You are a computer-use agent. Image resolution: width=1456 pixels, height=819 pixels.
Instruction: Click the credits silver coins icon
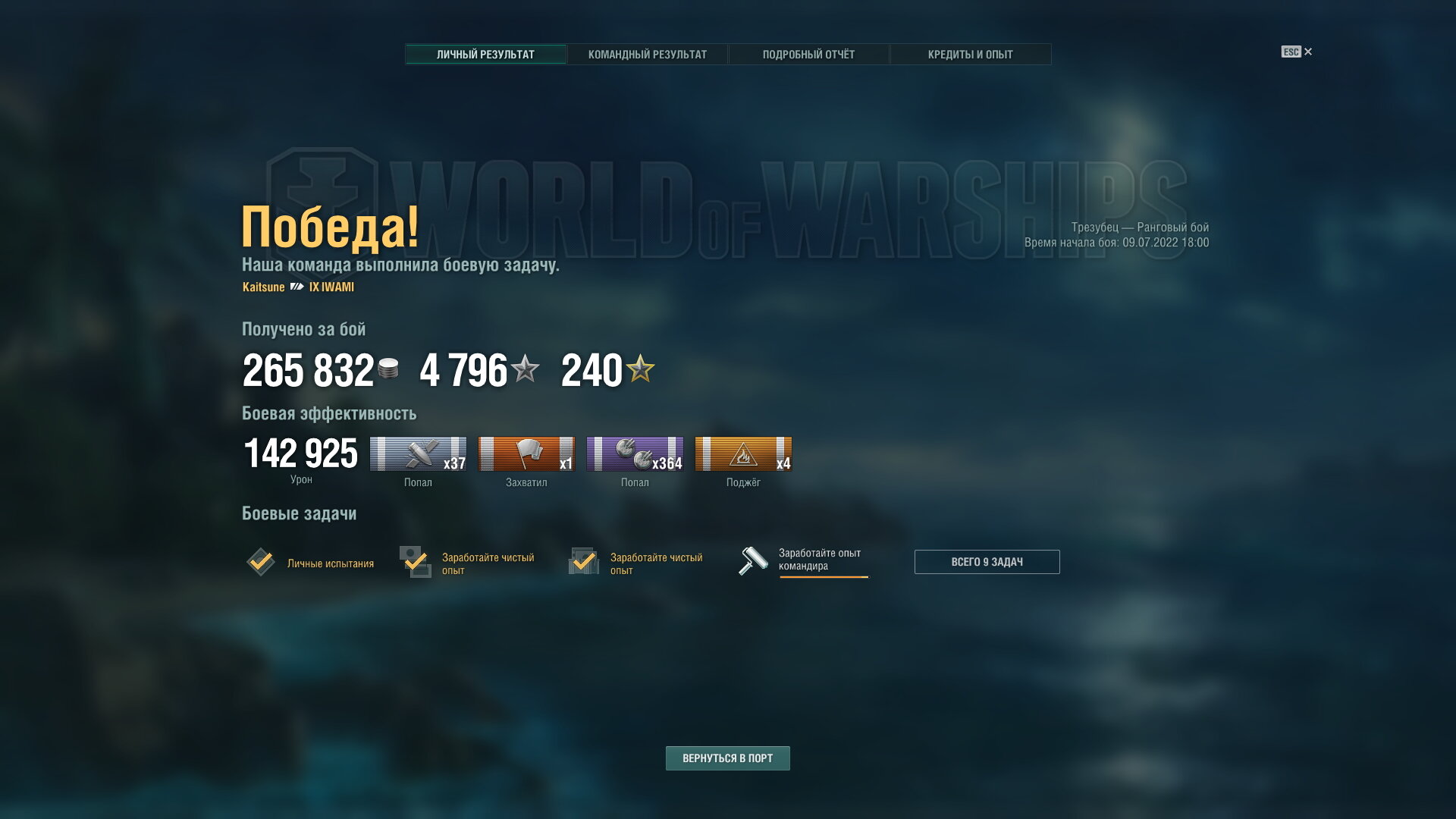388,369
